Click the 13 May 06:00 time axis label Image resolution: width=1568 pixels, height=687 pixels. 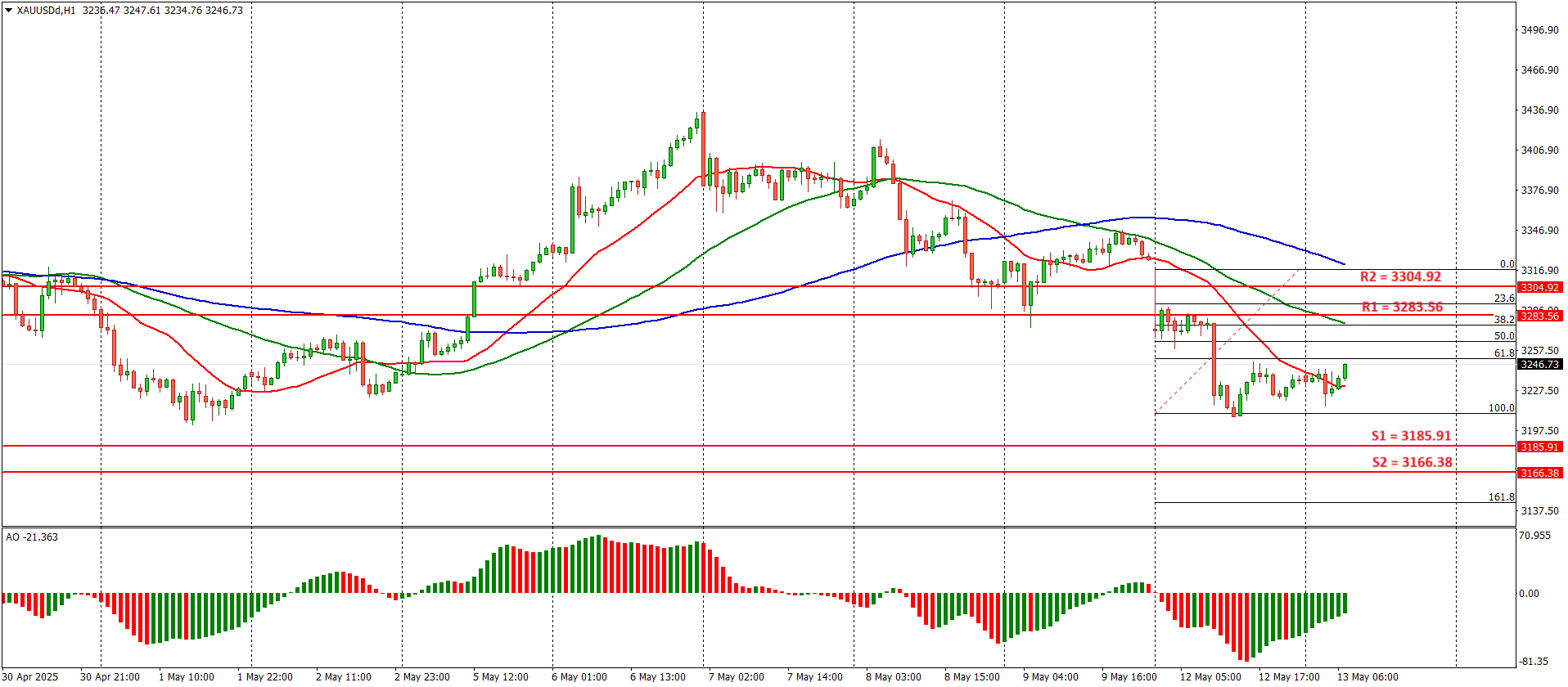click(x=1367, y=676)
